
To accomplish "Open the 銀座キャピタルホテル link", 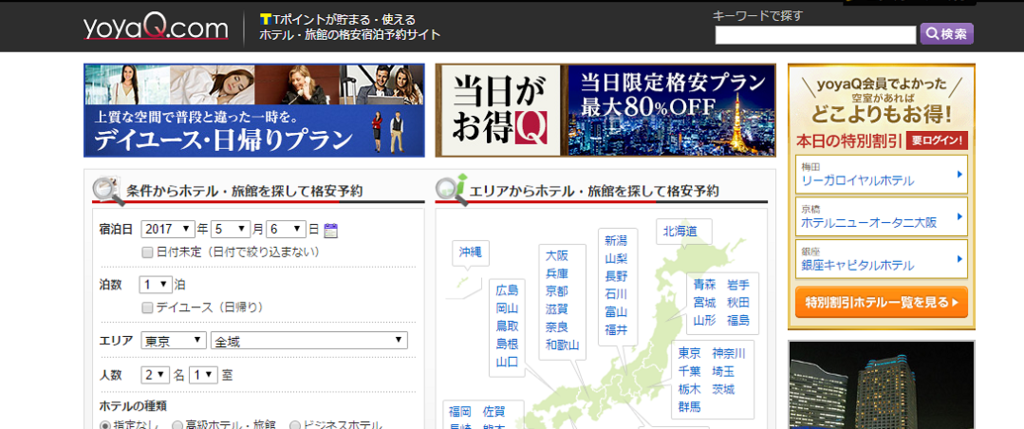I will point(857,265).
